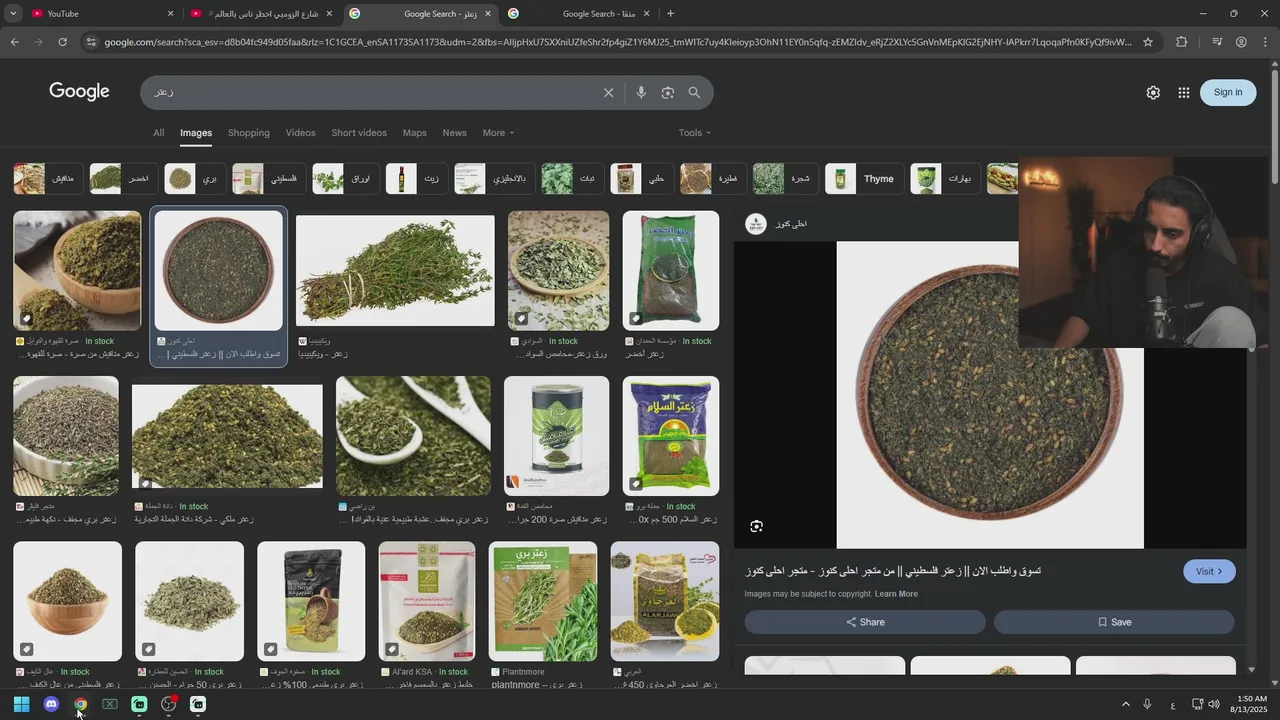Share the previewed image
The height and width of the screenshot is (720, 1280).
click(865, 622)
